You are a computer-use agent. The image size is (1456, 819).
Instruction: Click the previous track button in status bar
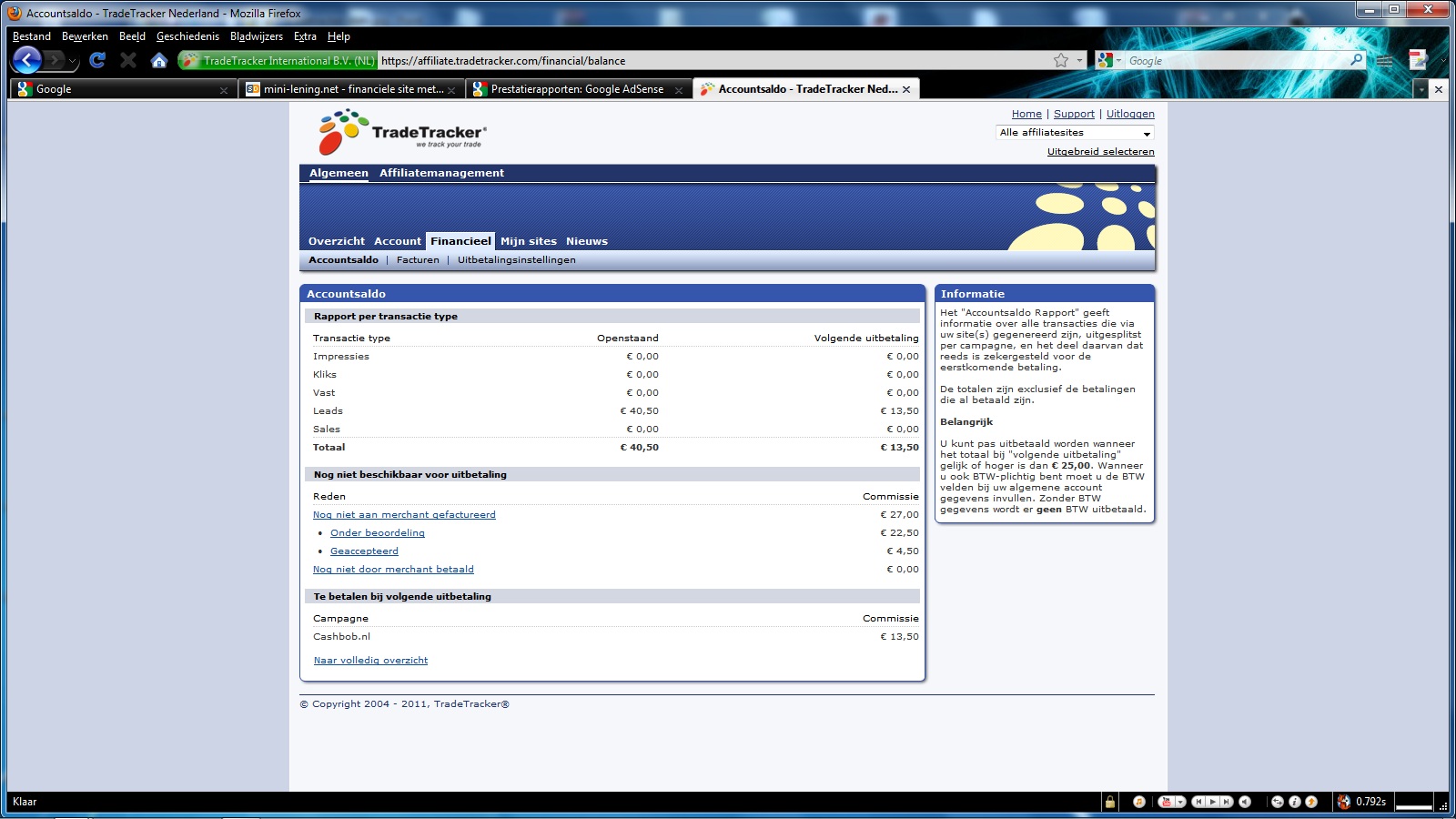coord(1198,802)
